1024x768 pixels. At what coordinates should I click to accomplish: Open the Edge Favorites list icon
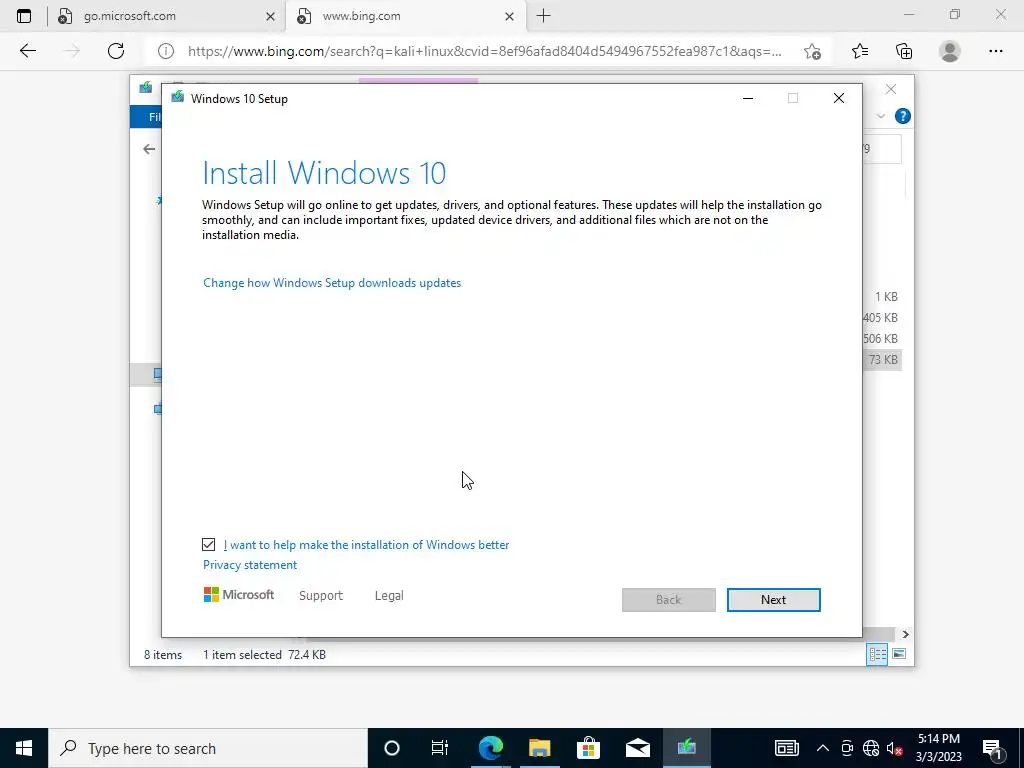coord(860,51)
